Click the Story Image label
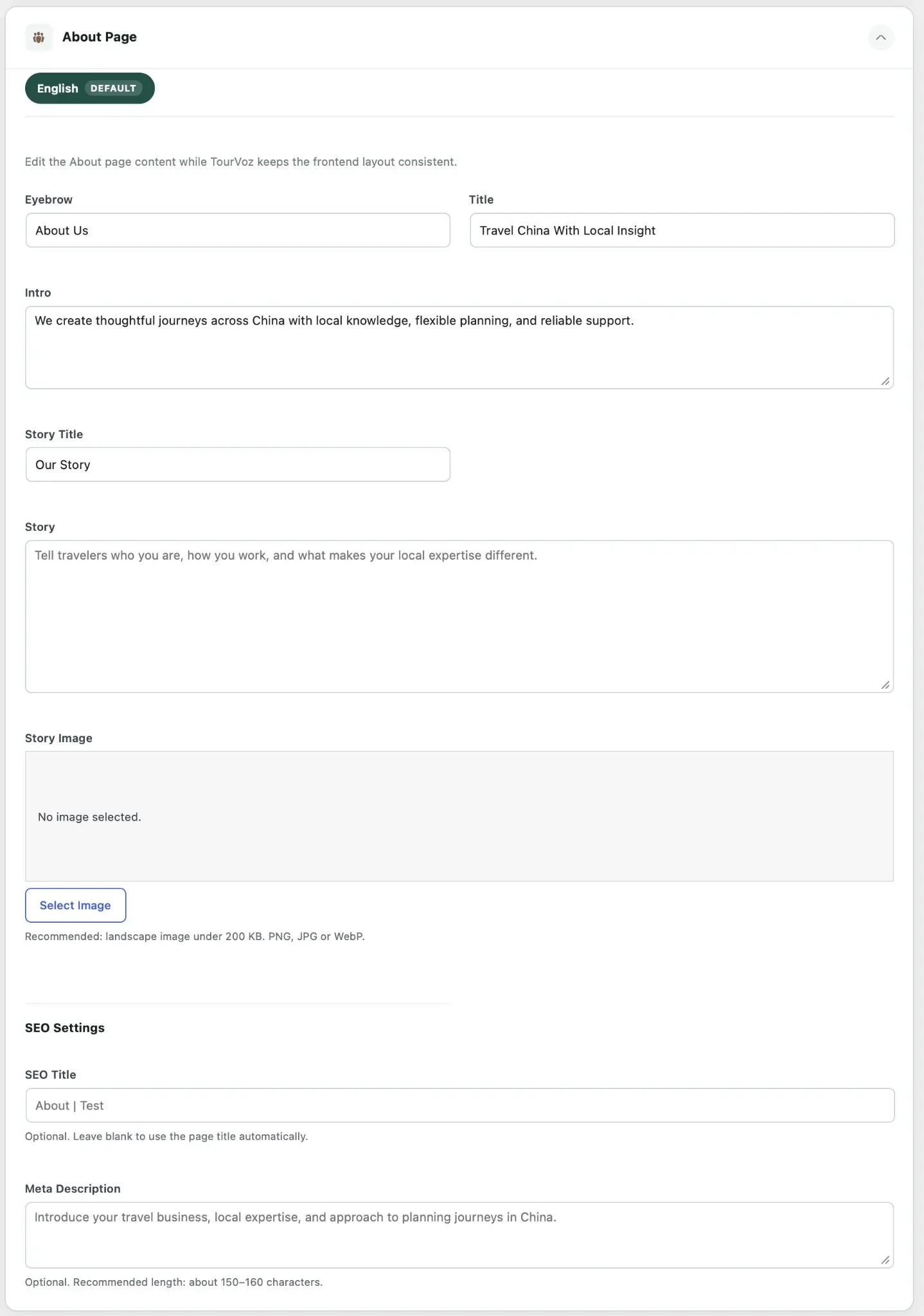This screenshot has width=924, height=1316. [58, 738]
